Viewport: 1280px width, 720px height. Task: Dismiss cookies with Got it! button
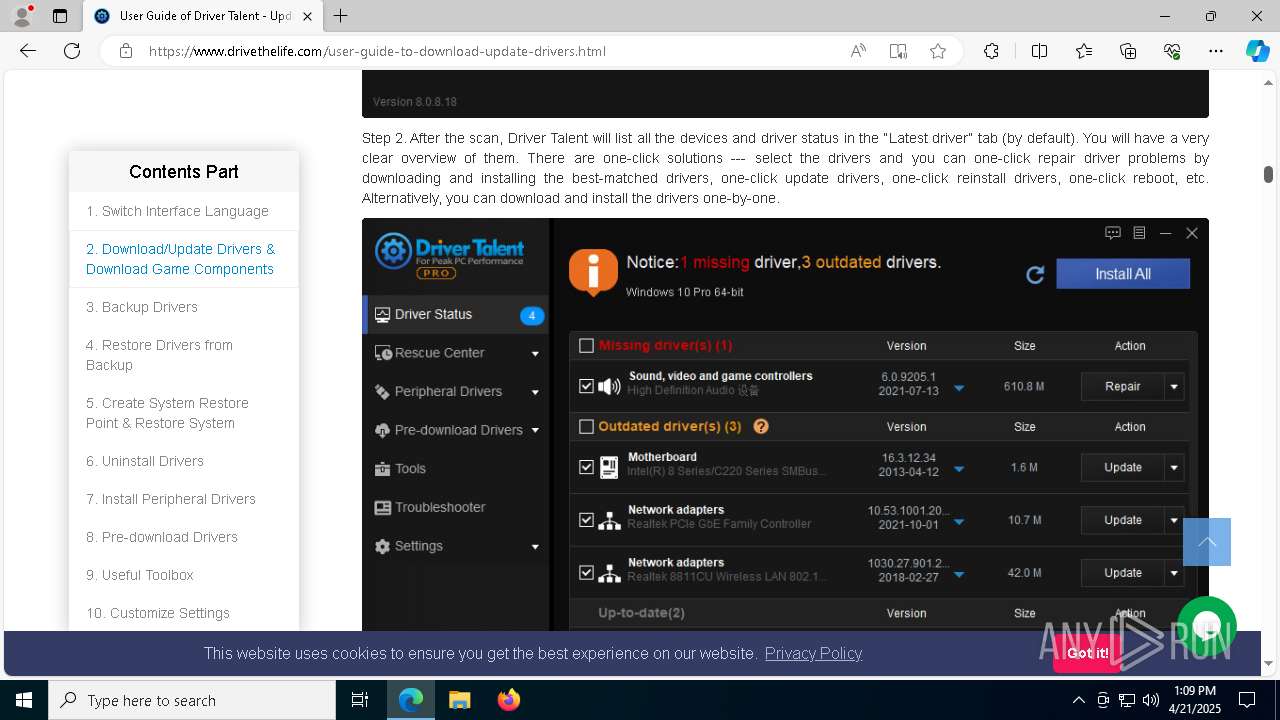[x=1087, y=653]
